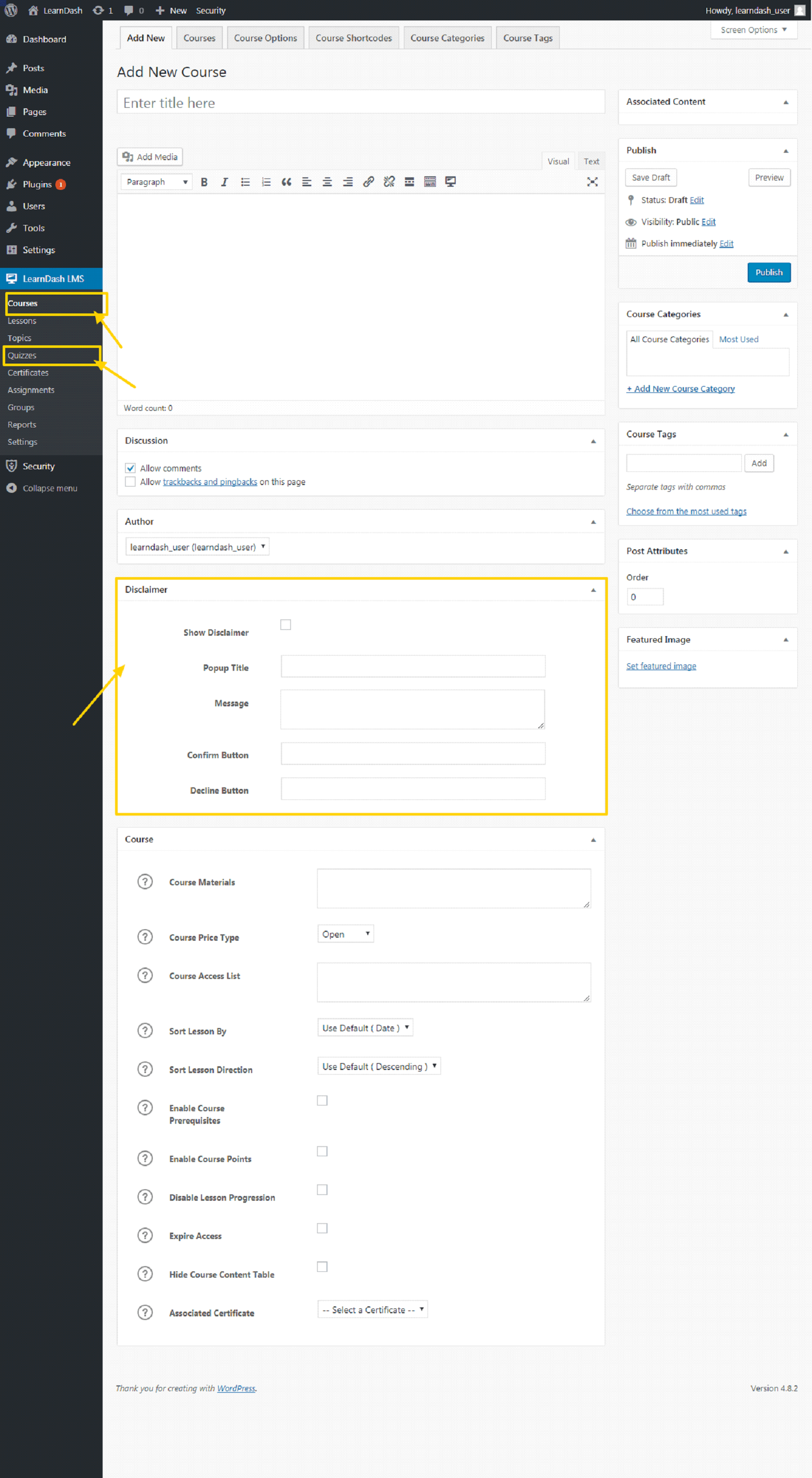Check Disable Lesson Progression box
812x1478 pixels.
pyautogui.click(x=322, y=1189)
